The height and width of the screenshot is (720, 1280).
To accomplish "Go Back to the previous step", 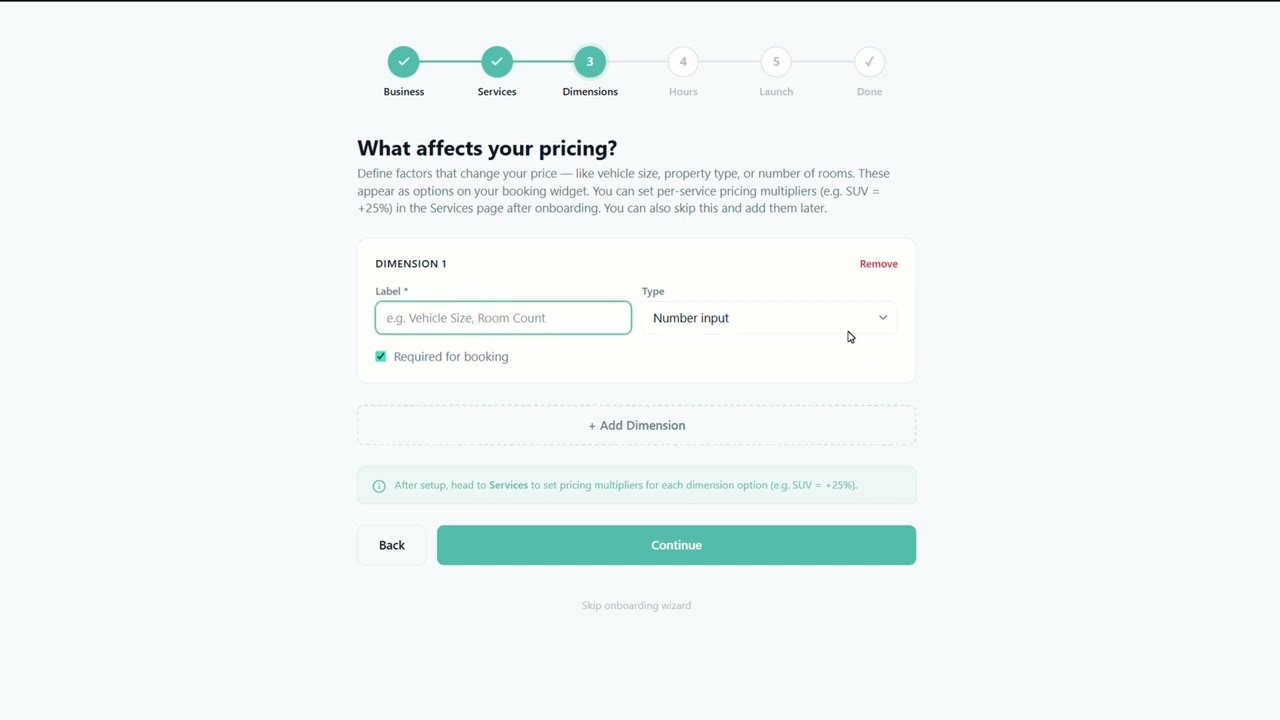I will pos(392,545).
